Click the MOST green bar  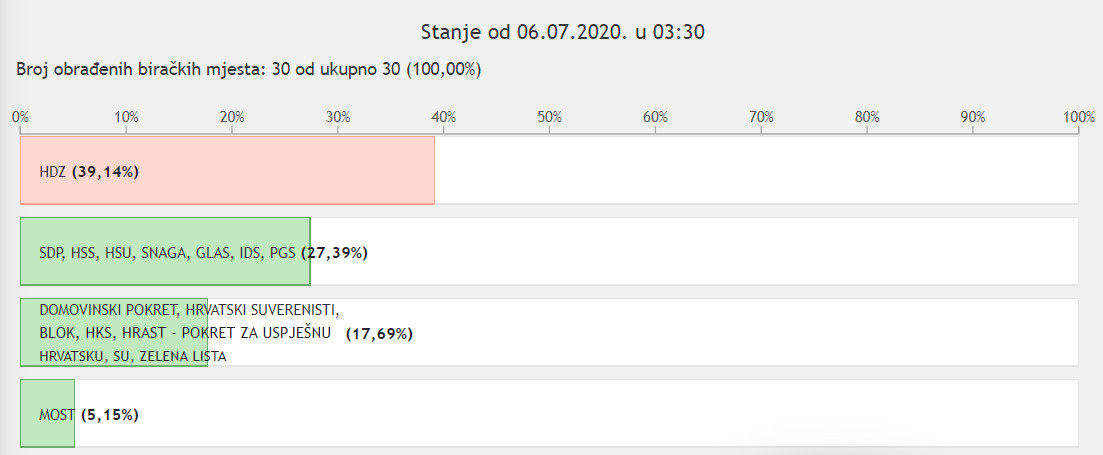tap(47, 413)
